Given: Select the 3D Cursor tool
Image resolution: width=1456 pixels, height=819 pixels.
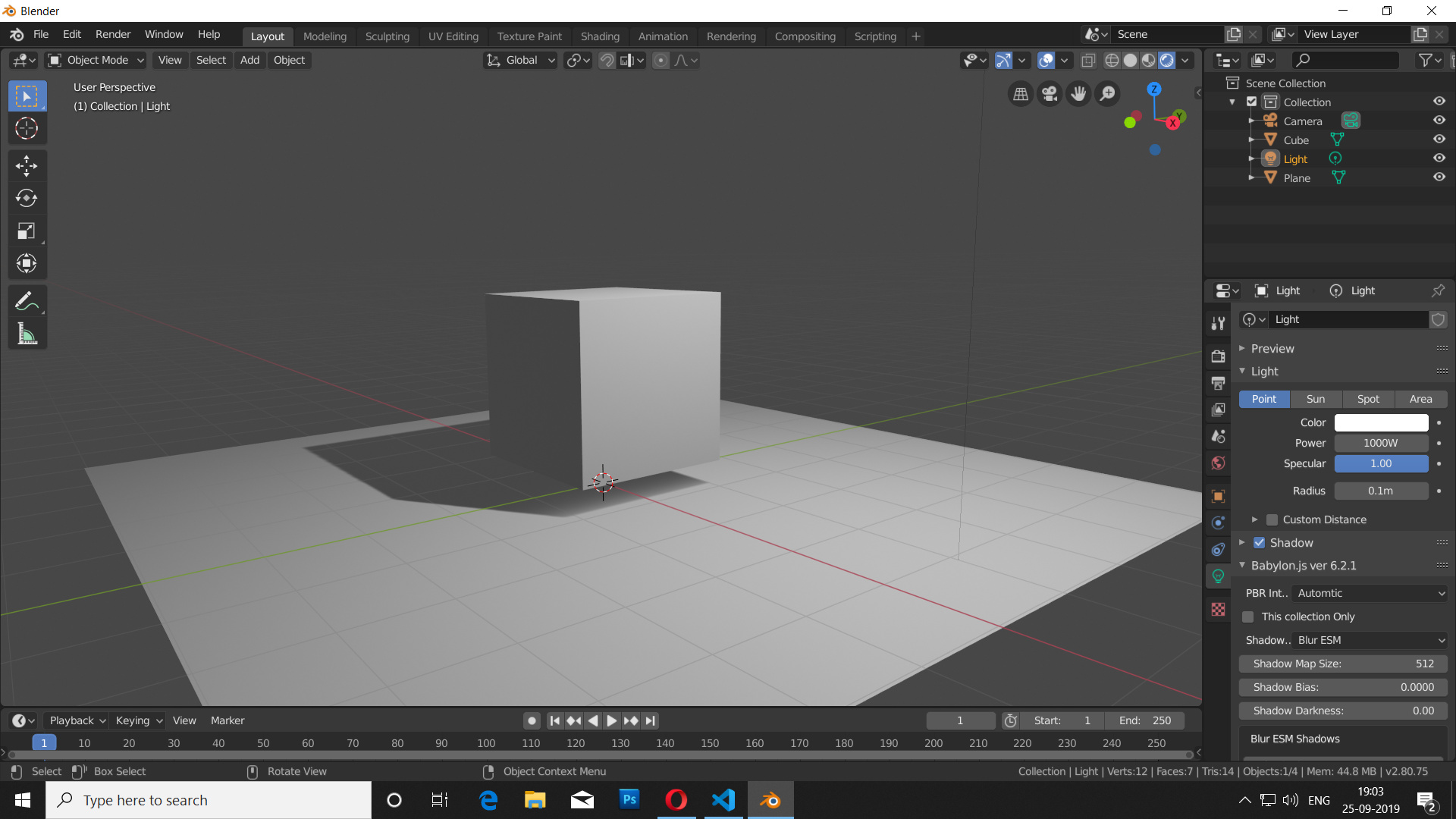Looking at the screenshot, I should pos(27,128).
